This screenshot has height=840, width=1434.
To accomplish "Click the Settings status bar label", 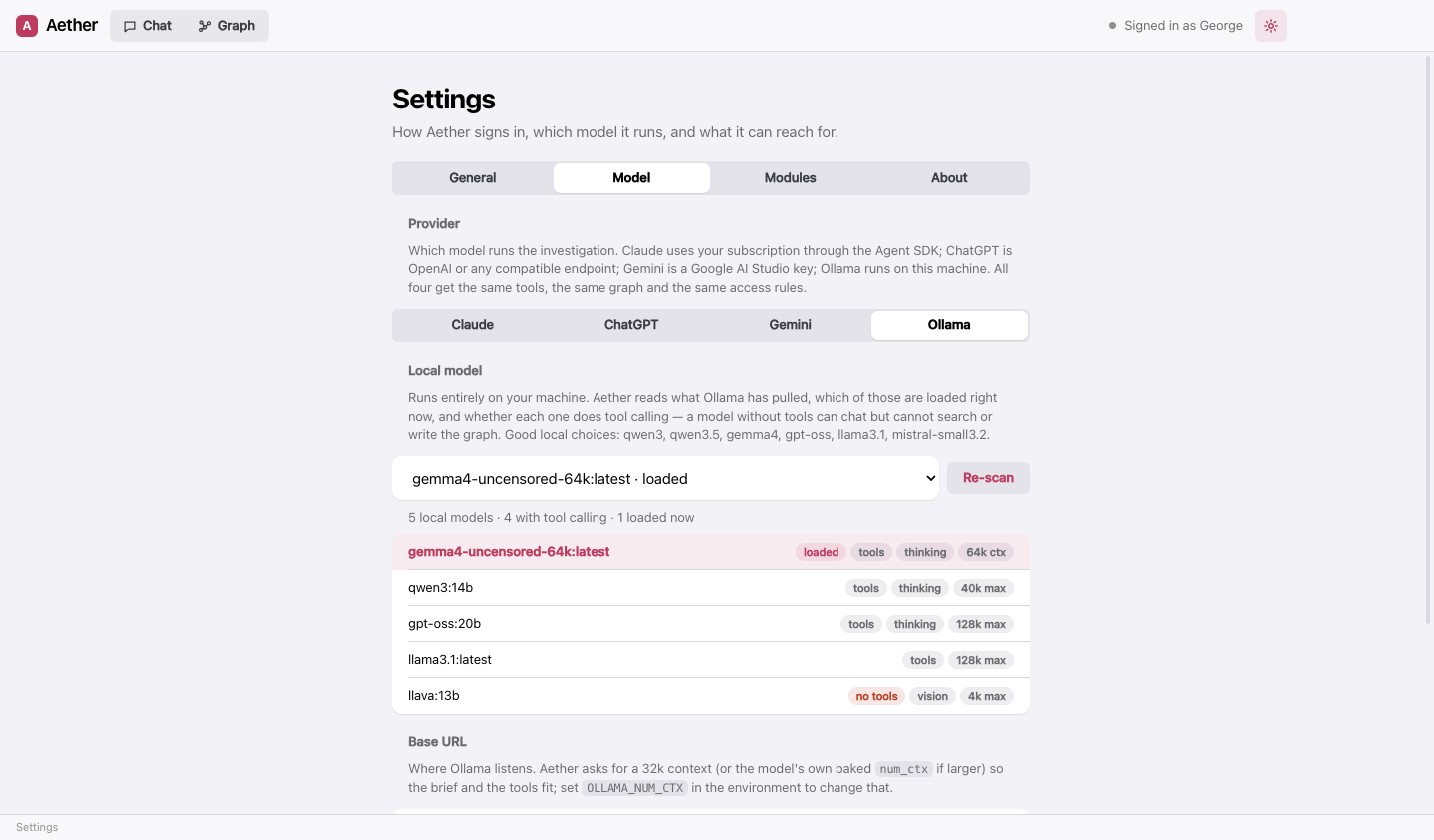I will 37,828.
